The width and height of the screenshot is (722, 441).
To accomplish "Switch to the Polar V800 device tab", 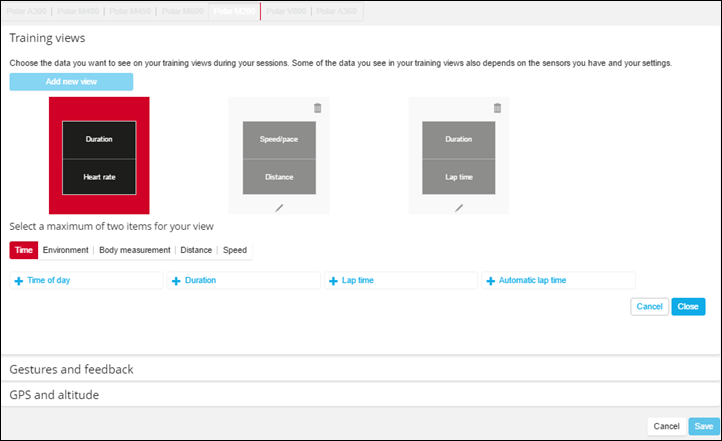I will (x=286, y=12).
